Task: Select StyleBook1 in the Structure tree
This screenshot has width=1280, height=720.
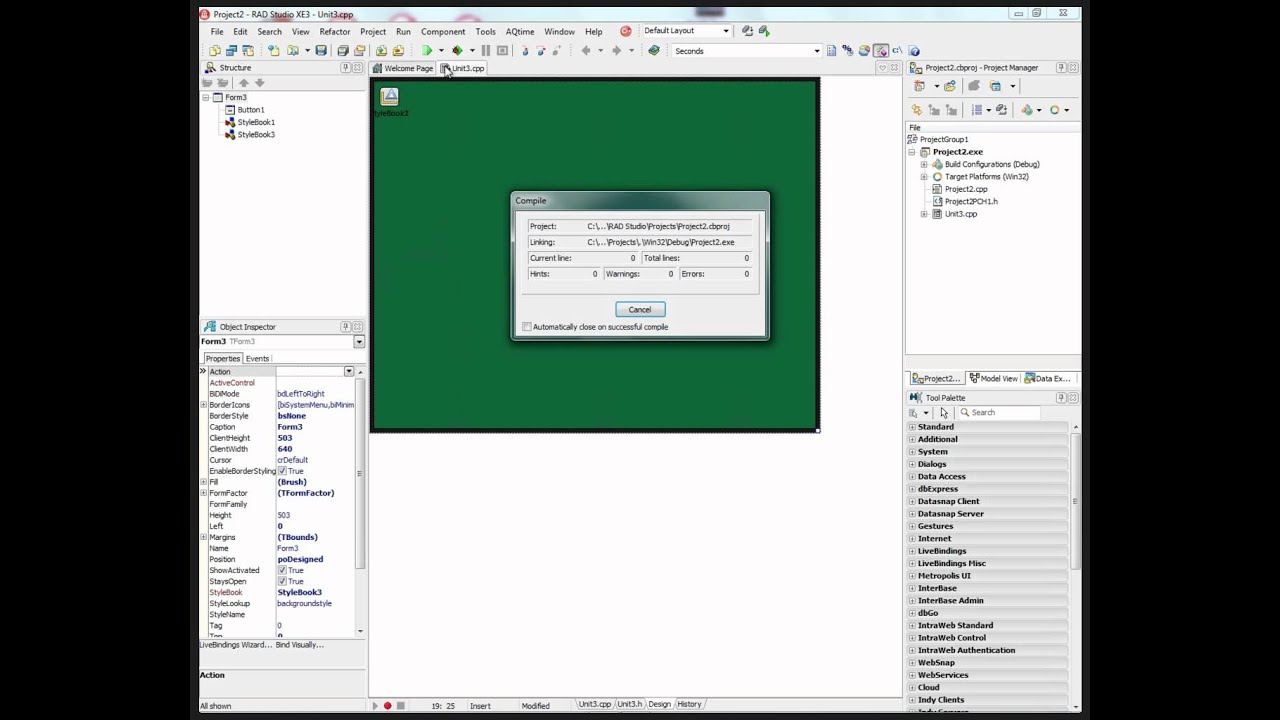Action: [x=256, y=122]
